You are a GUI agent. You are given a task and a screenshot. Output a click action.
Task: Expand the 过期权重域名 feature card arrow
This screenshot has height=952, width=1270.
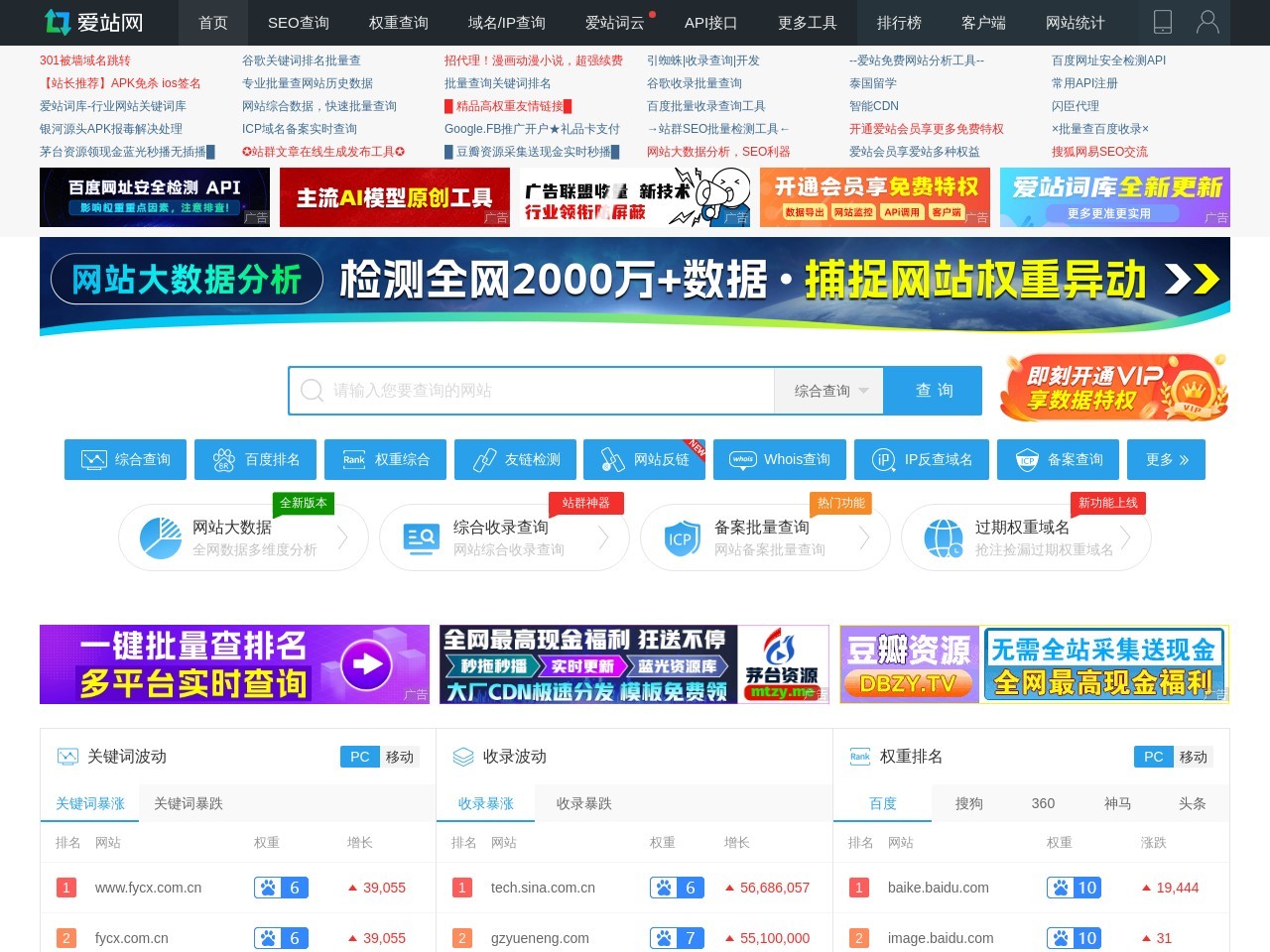coord(1125,537)
